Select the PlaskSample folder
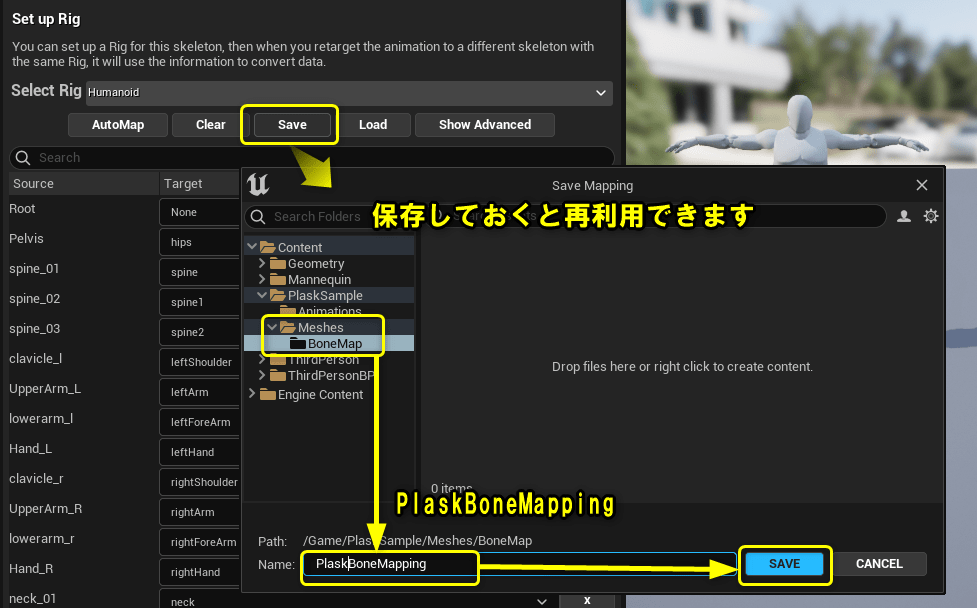The width and height of the screenshot is (977, 608). (x=325, y=295)
